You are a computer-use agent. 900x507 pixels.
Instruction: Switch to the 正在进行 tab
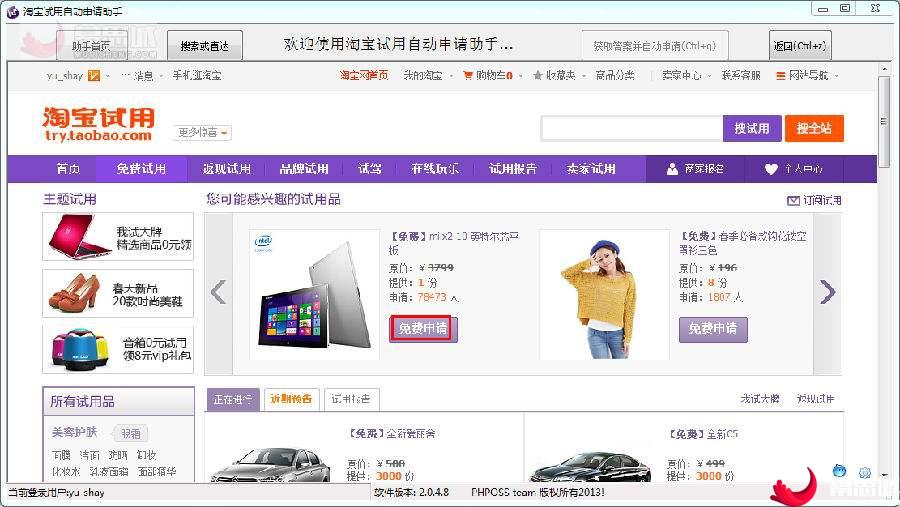point(232,399)
